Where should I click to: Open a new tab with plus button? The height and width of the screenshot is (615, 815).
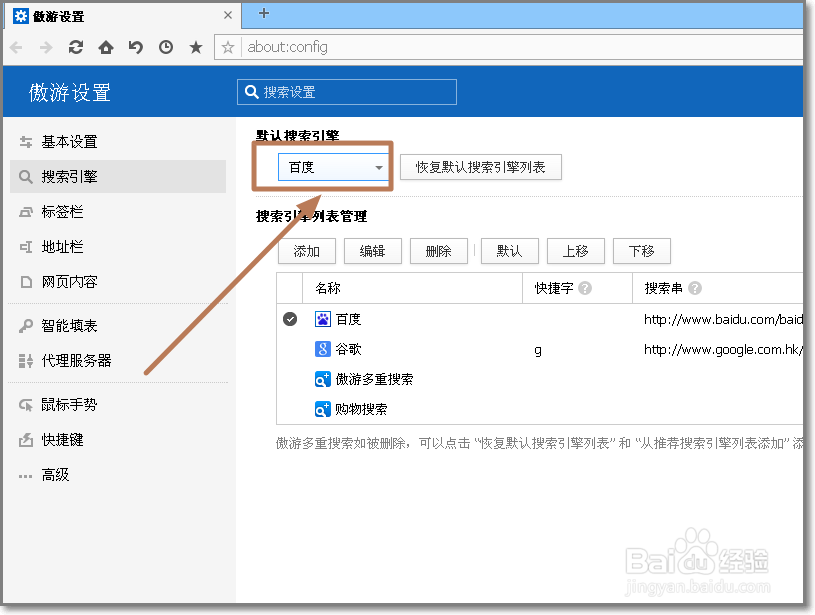pos(264,13)
